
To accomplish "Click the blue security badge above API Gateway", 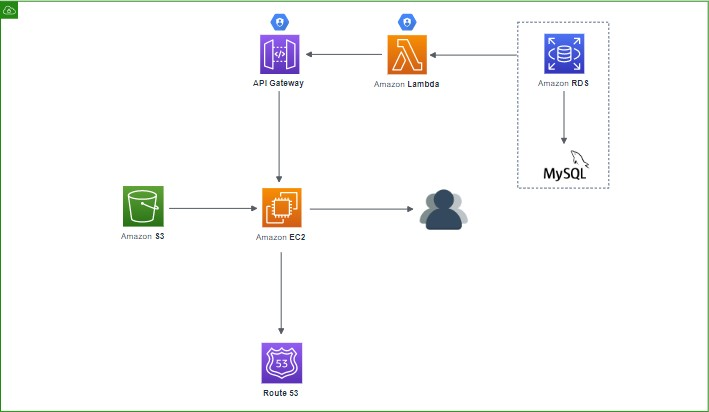I will [279, 22].
